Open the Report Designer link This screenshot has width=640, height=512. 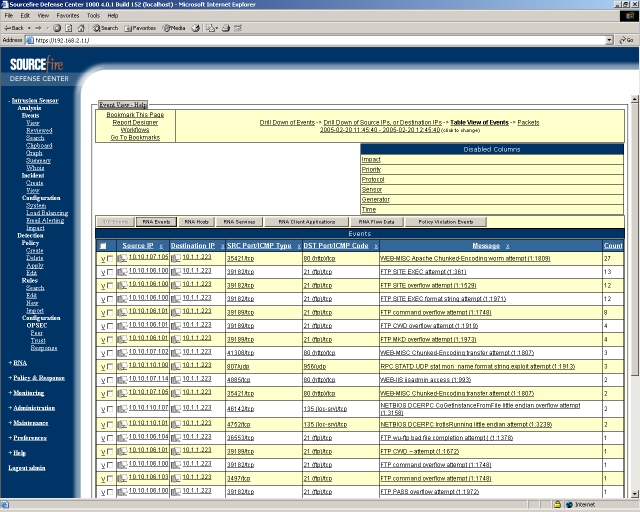coord(135,122)
